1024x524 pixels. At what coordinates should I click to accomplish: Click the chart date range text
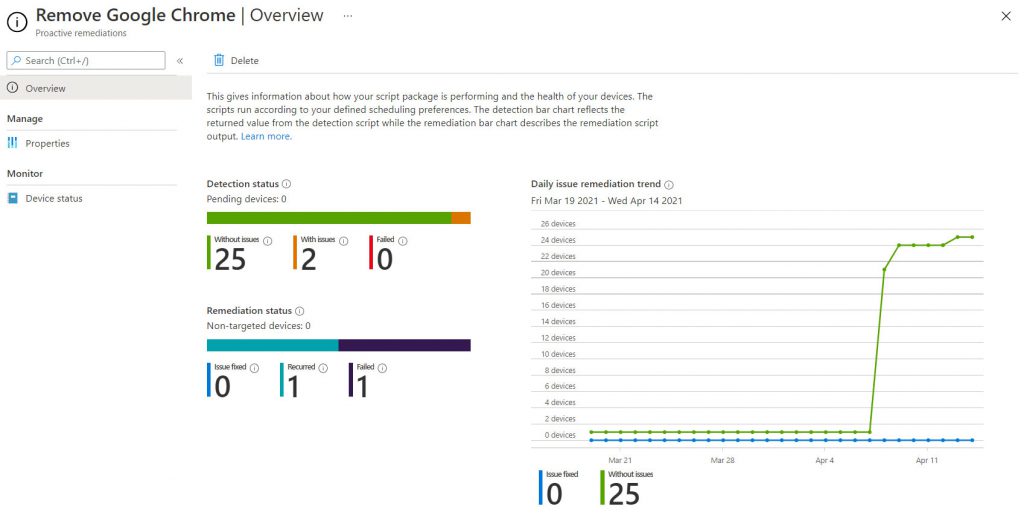pos(607,201)
